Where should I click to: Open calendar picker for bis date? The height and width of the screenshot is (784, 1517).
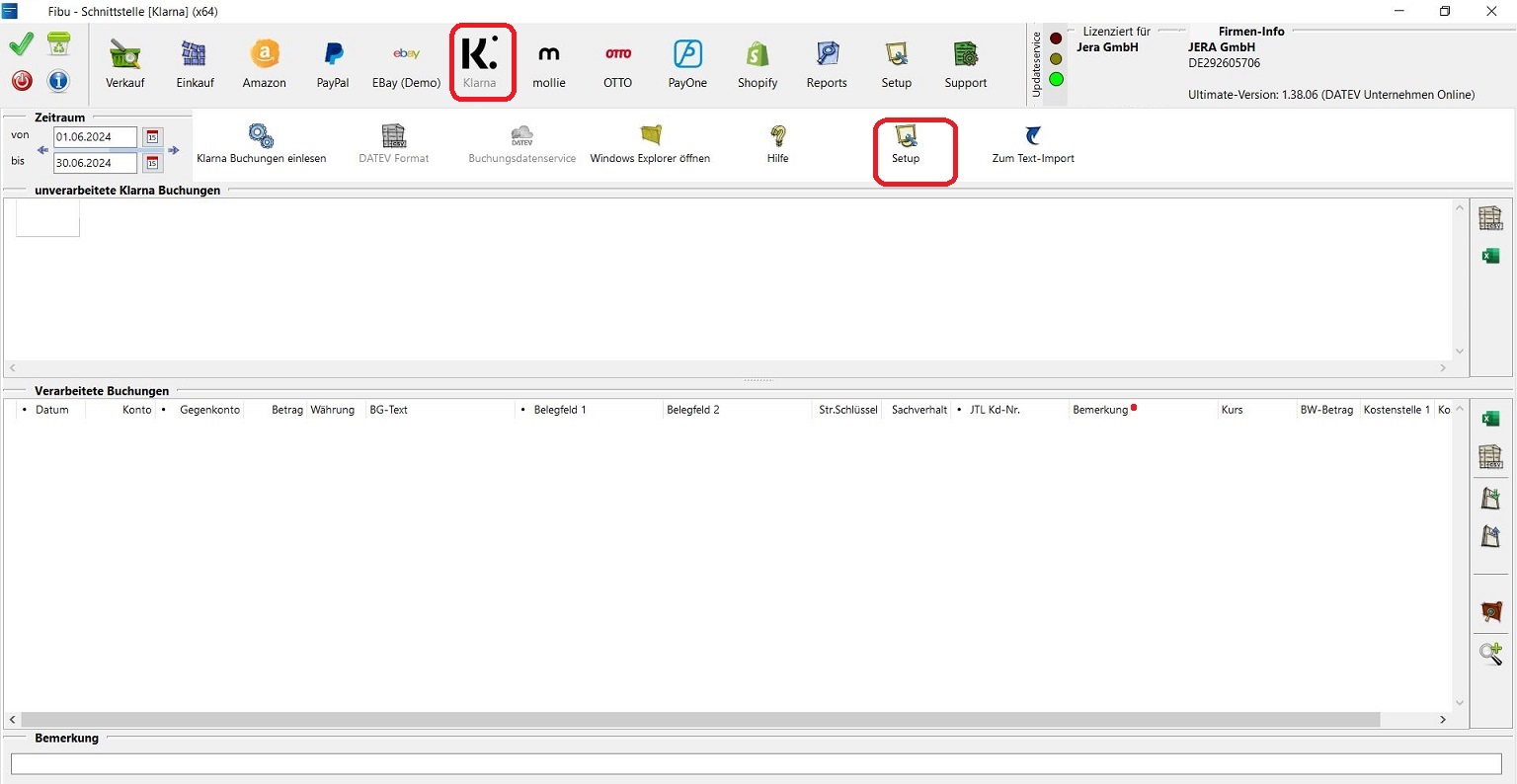click(x=152, y=163)
